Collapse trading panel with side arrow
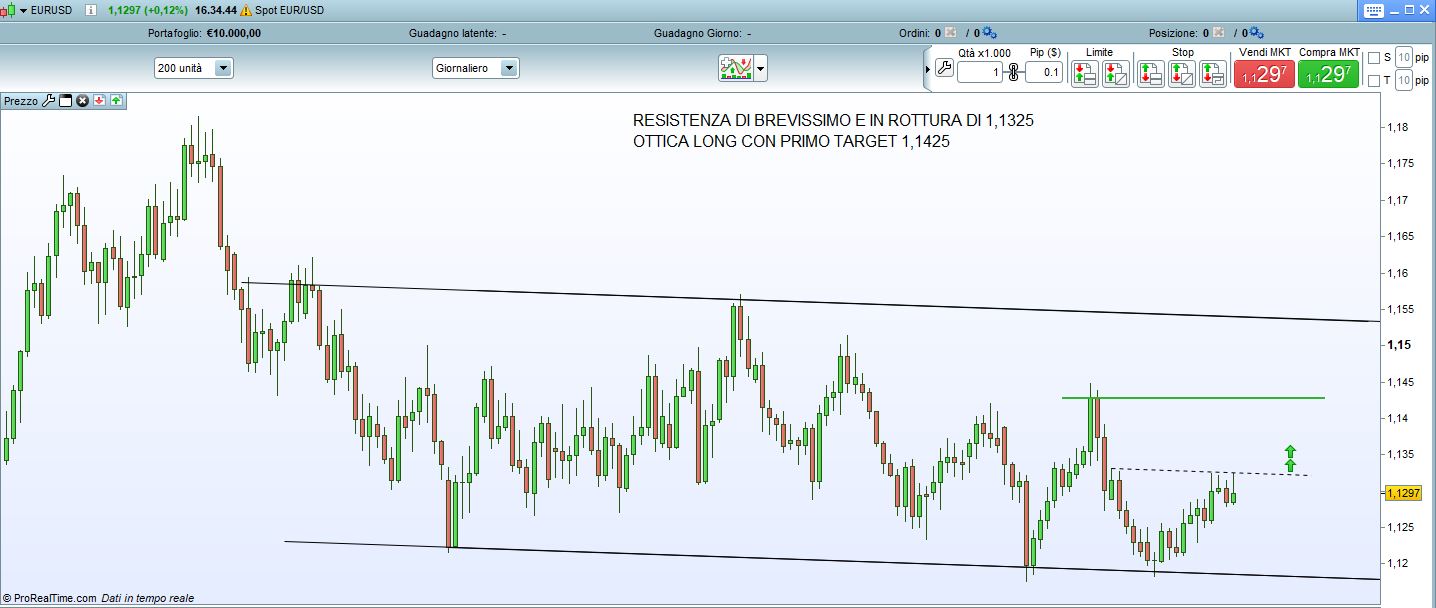Screen dimensions: 1436x608 pyautogui.click(x=928, y=69)
